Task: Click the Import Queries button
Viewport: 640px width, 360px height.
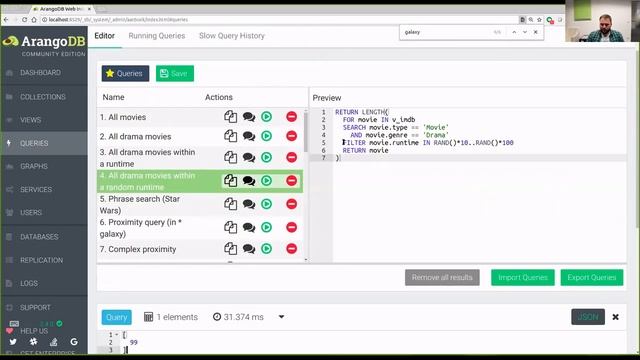Action: 523,278
